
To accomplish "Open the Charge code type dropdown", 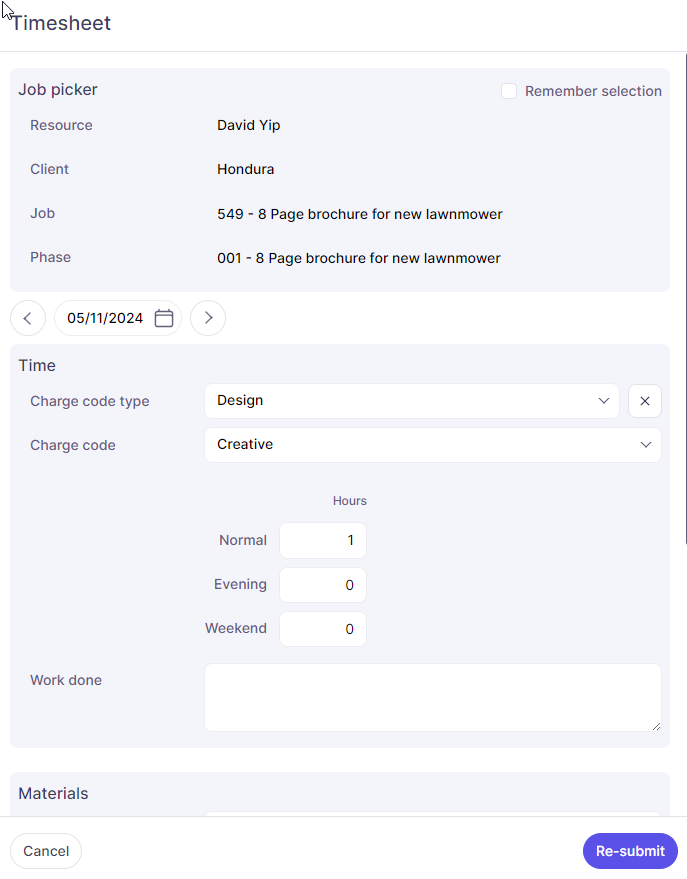I will [x=411, y=401].
